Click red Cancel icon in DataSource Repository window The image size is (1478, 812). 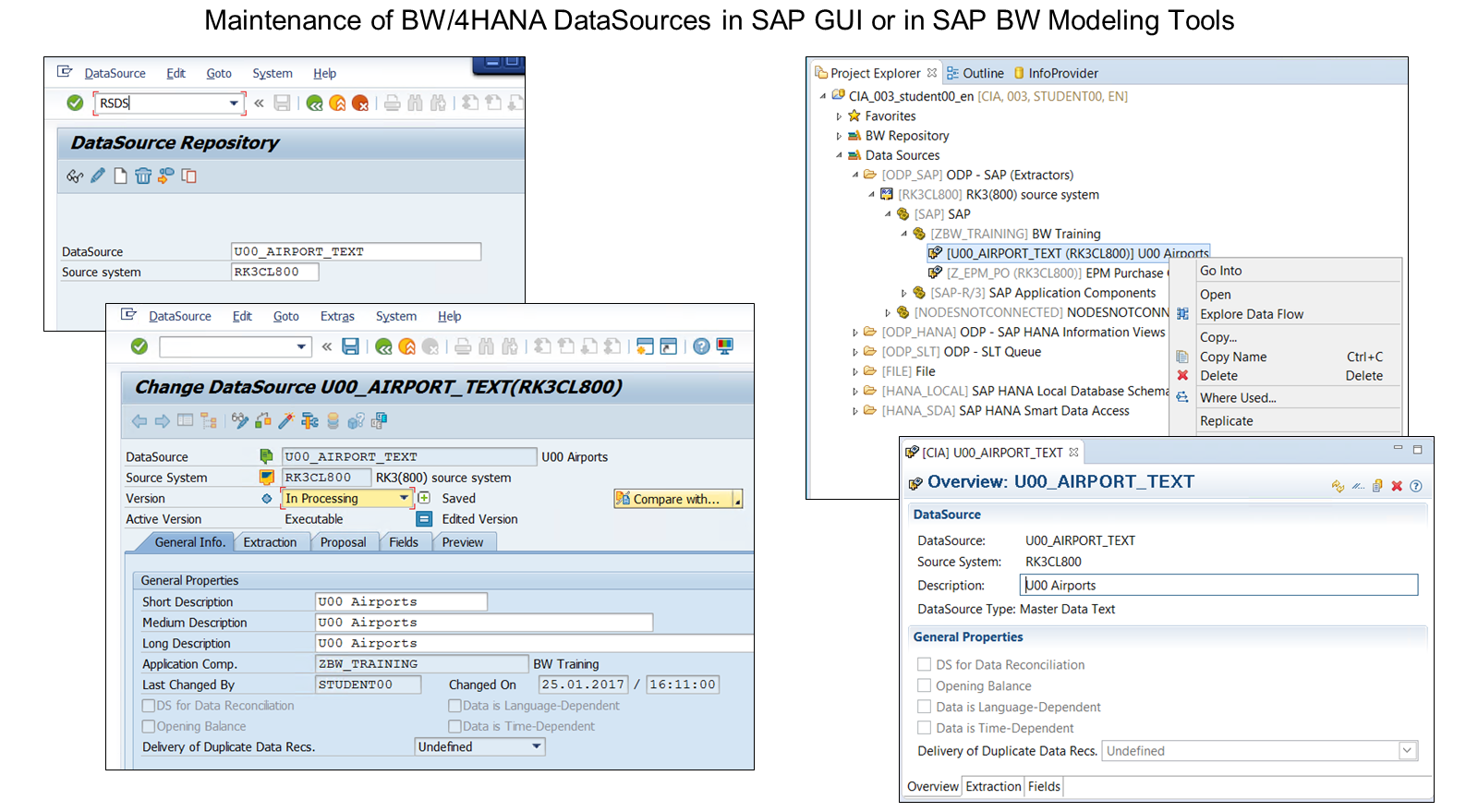tap(360, 103)
